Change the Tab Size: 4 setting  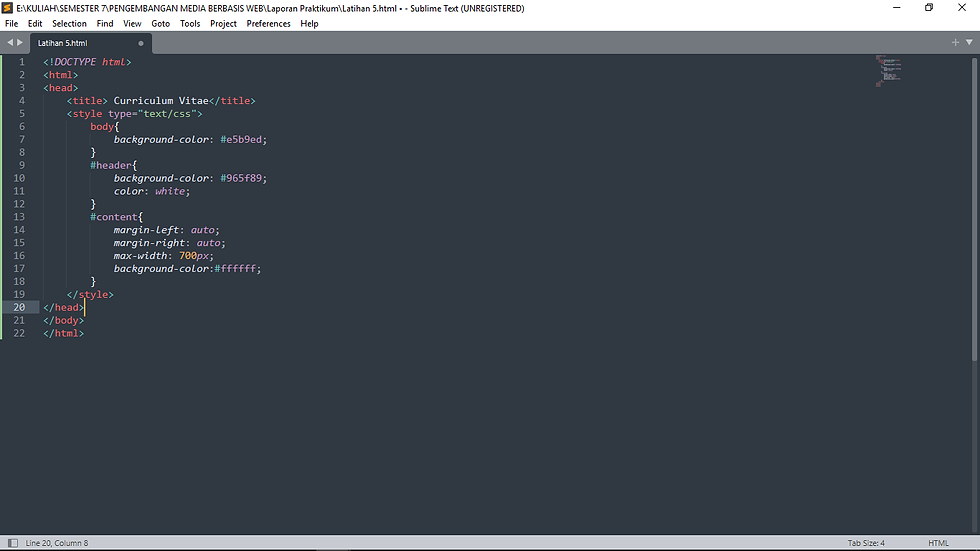point(866,543)
